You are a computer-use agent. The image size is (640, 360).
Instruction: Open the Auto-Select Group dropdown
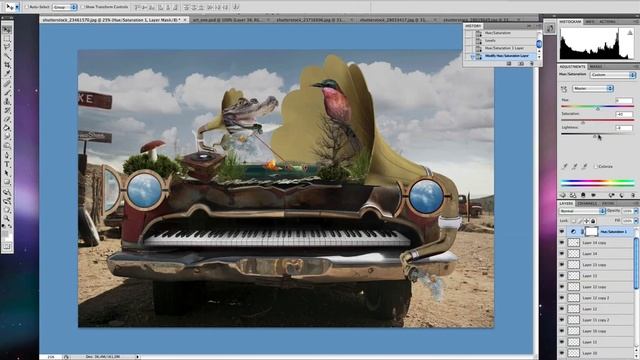click(65, 7)
